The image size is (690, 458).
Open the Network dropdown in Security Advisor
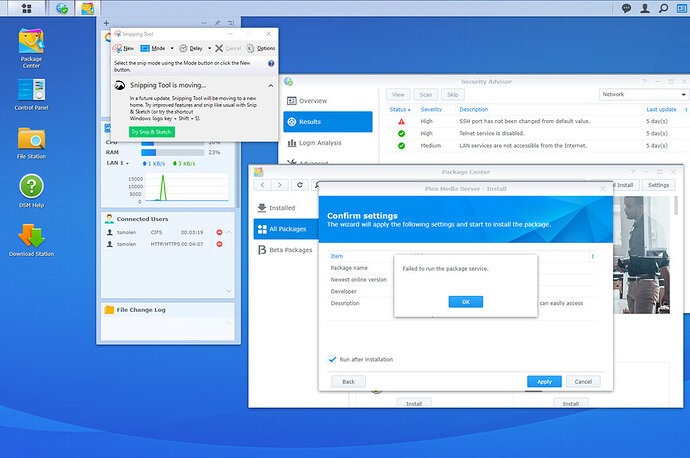[643, 95]
